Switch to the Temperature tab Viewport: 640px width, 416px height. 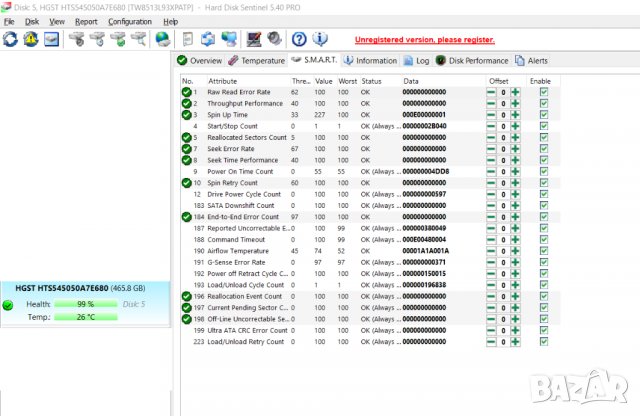pos(257,60)
